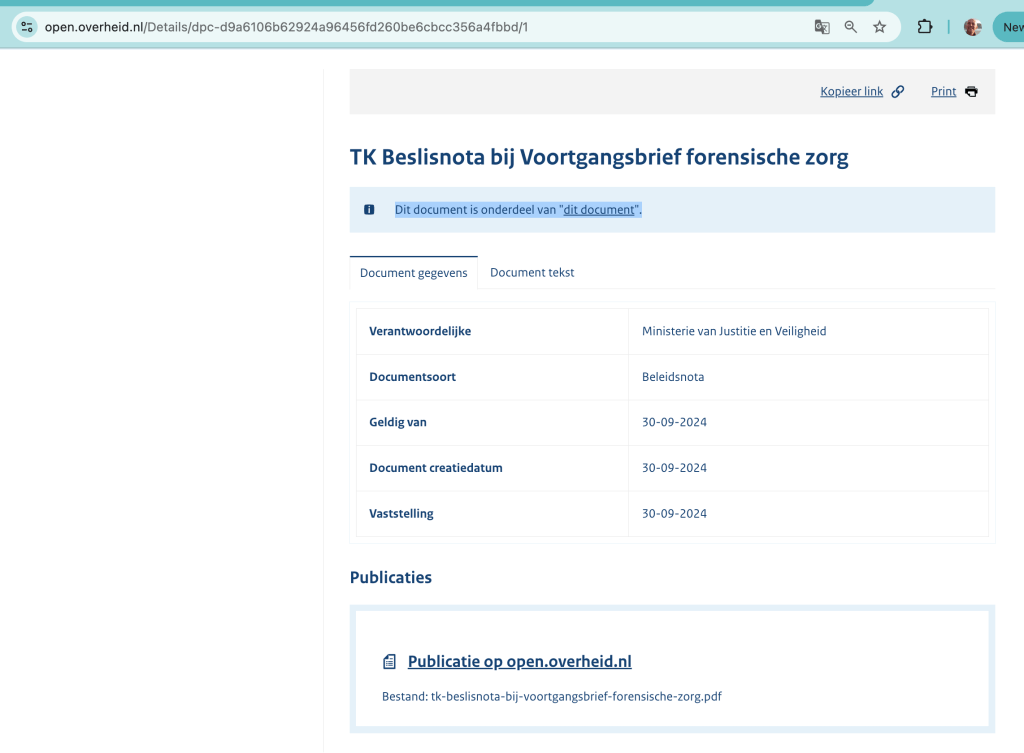Image resolution: width=1024 pixels, height=753 pixels.
Task: Follow the "dit document" link
Action: (x=599, y=210)
